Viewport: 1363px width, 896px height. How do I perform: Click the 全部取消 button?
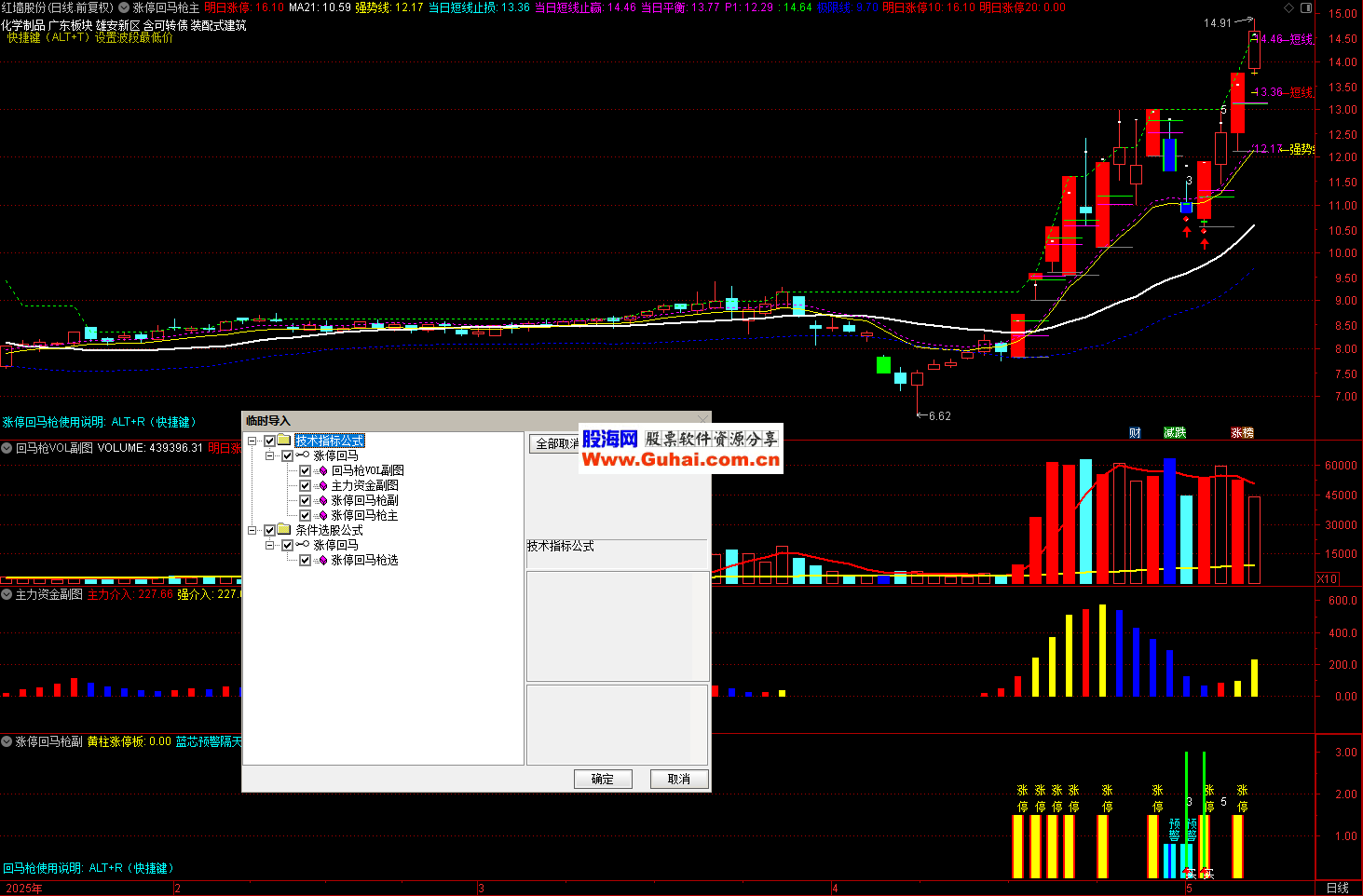click(x=555, y=443)
